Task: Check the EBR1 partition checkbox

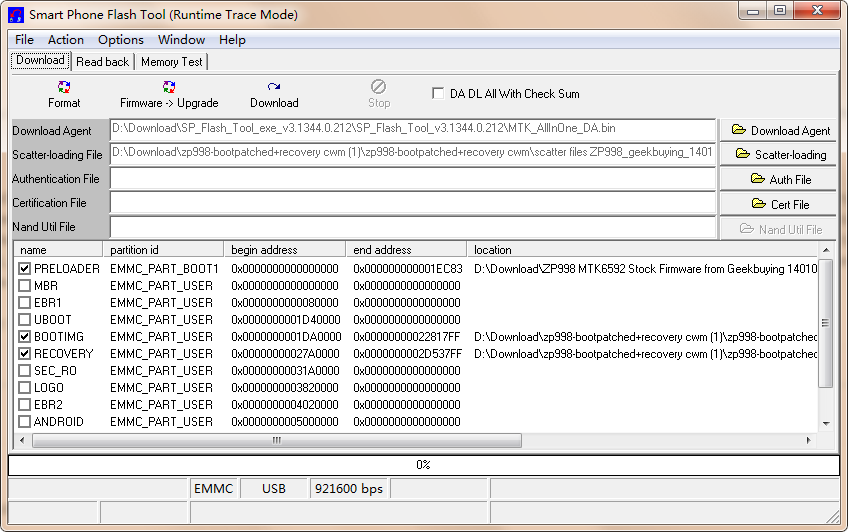Action: tap(24, 303)
